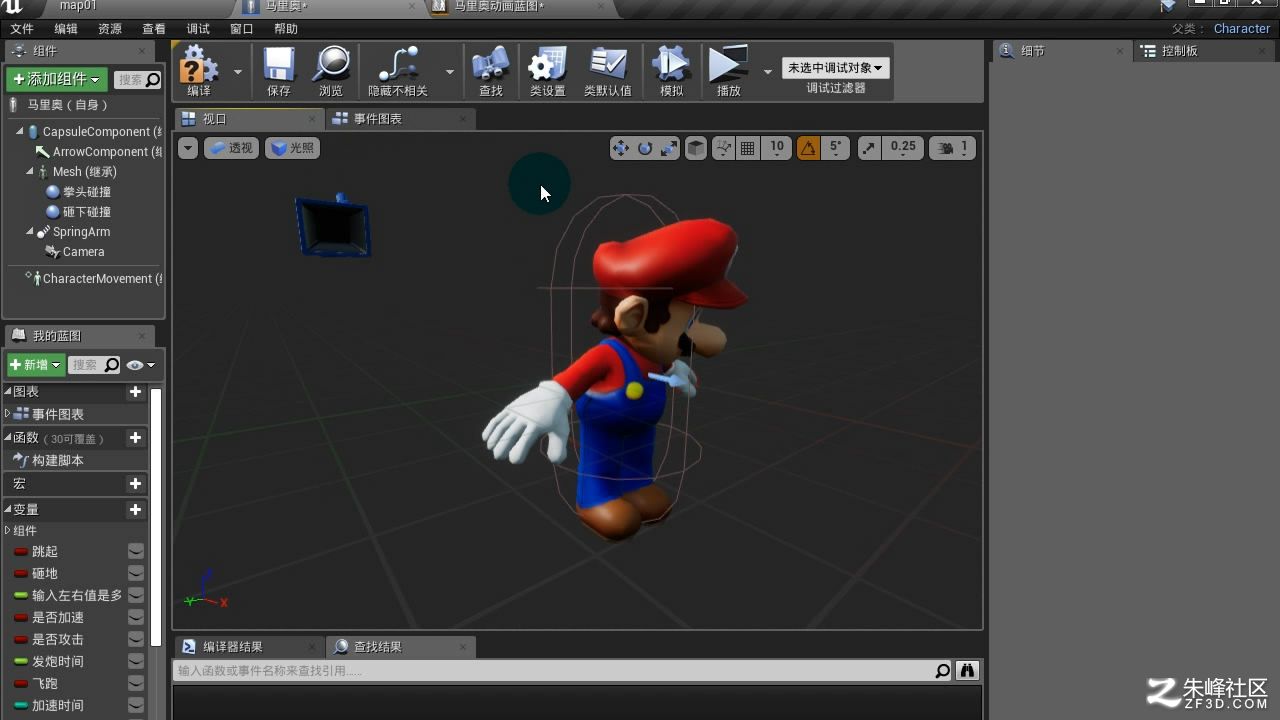
Task: Click the coordinate system toggle icon
Action: coord(723,148)
